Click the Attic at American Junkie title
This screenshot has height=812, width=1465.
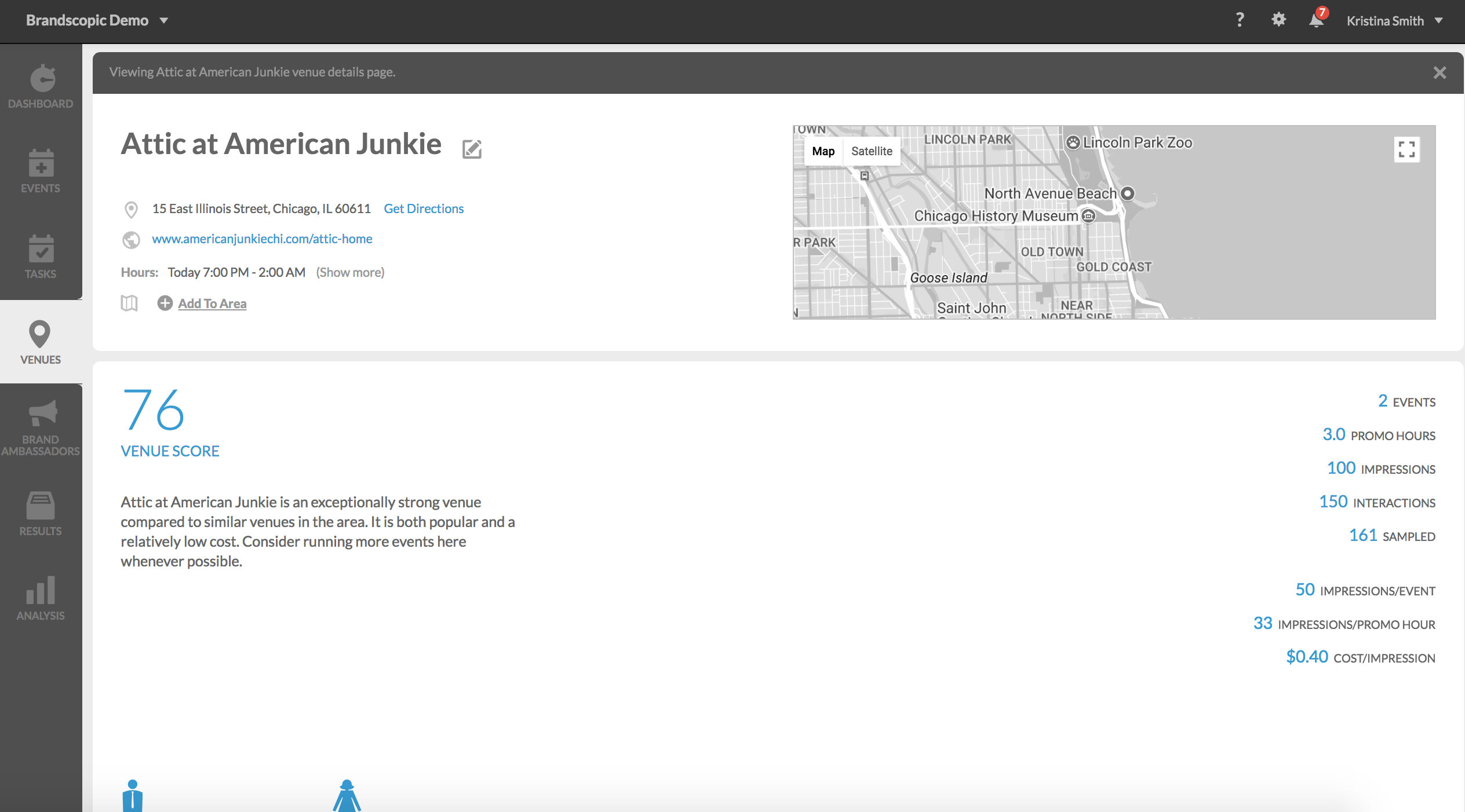(x=281, y=144)
